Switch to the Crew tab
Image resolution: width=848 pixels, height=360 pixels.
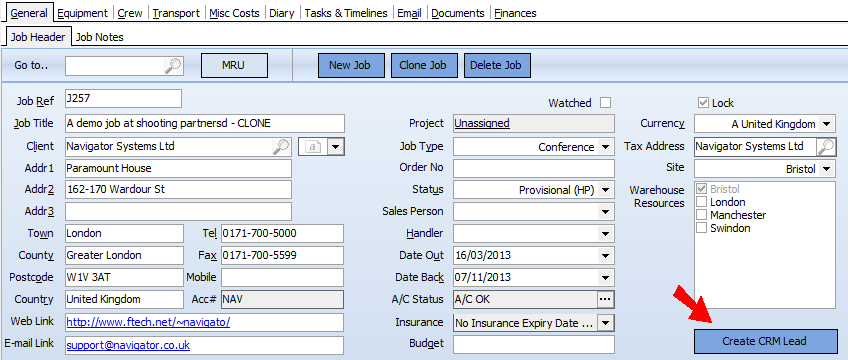click(x=130, y=13)
